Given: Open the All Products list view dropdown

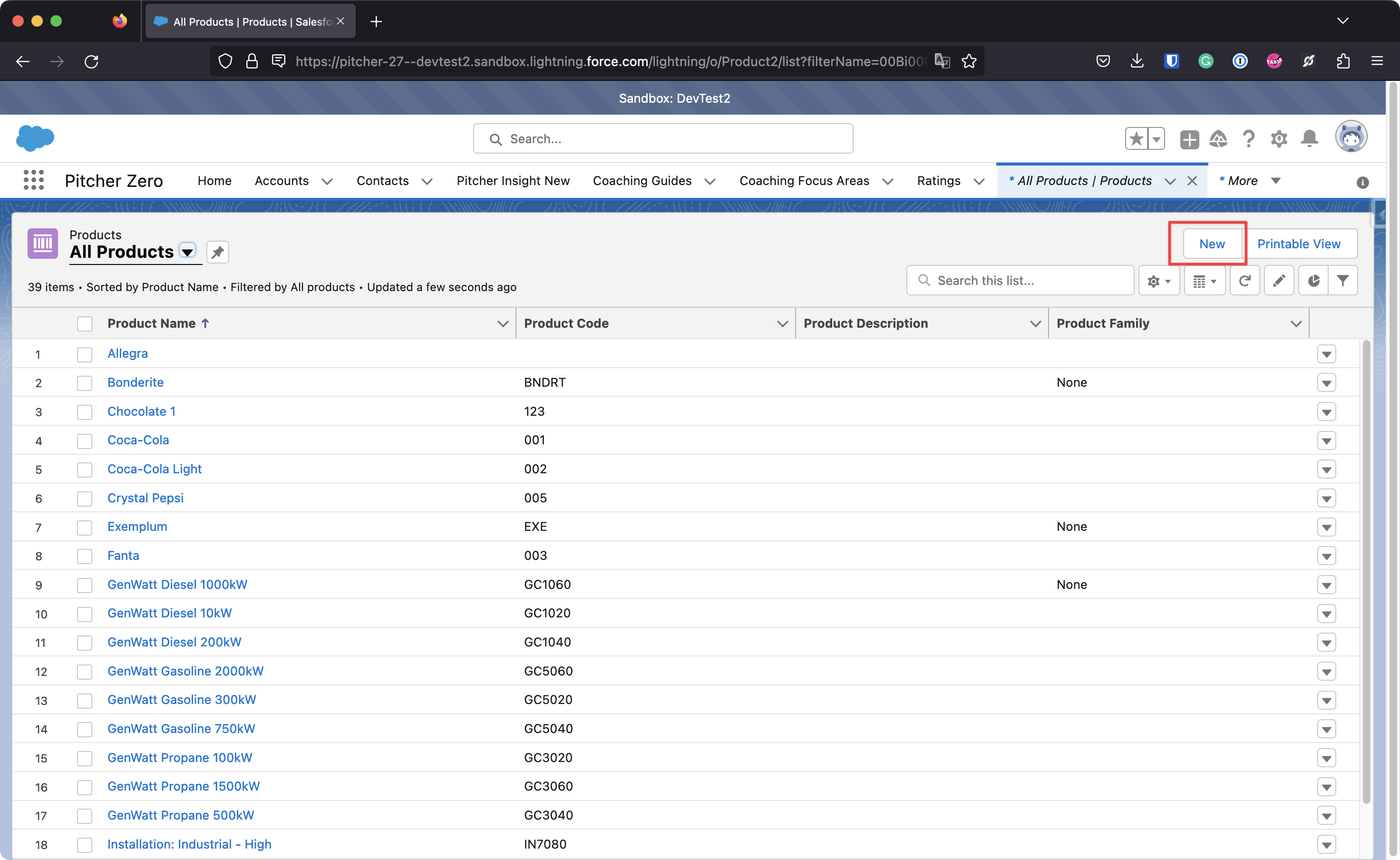Looking at the screenshot, I should (187, 252).
